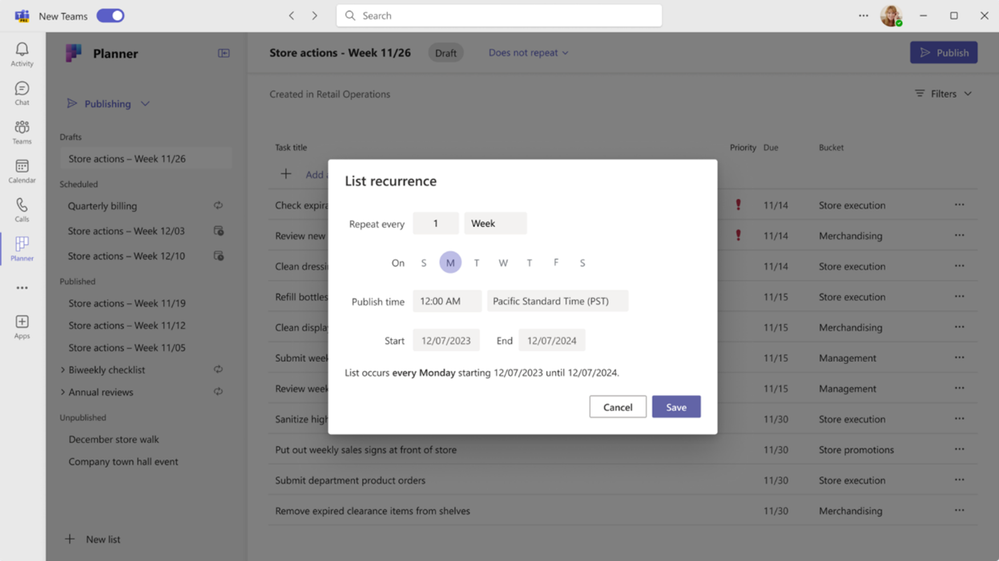This screenshot has height=561, width=999.
Task: Click the Planner logo icon
Action: point(74,53)
